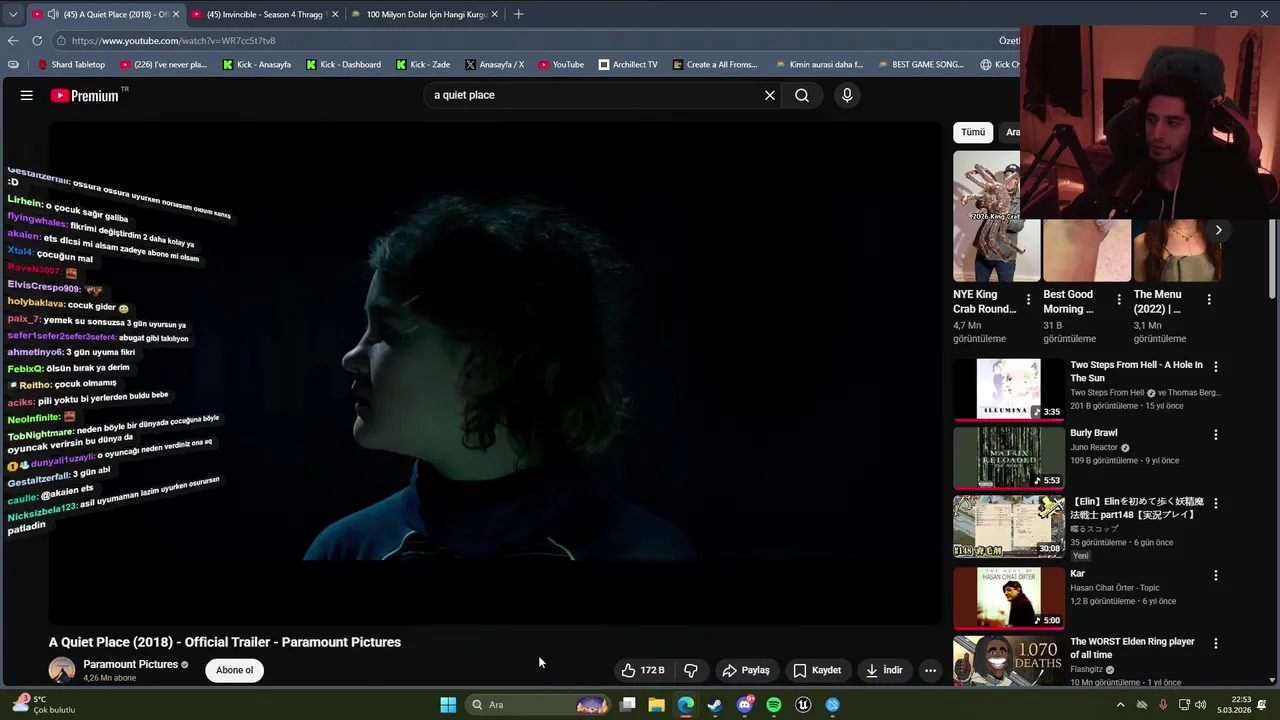
Task: Open options for The WORST Elden Ring video
Action: pyautogui.click(x=1216, y=643)
